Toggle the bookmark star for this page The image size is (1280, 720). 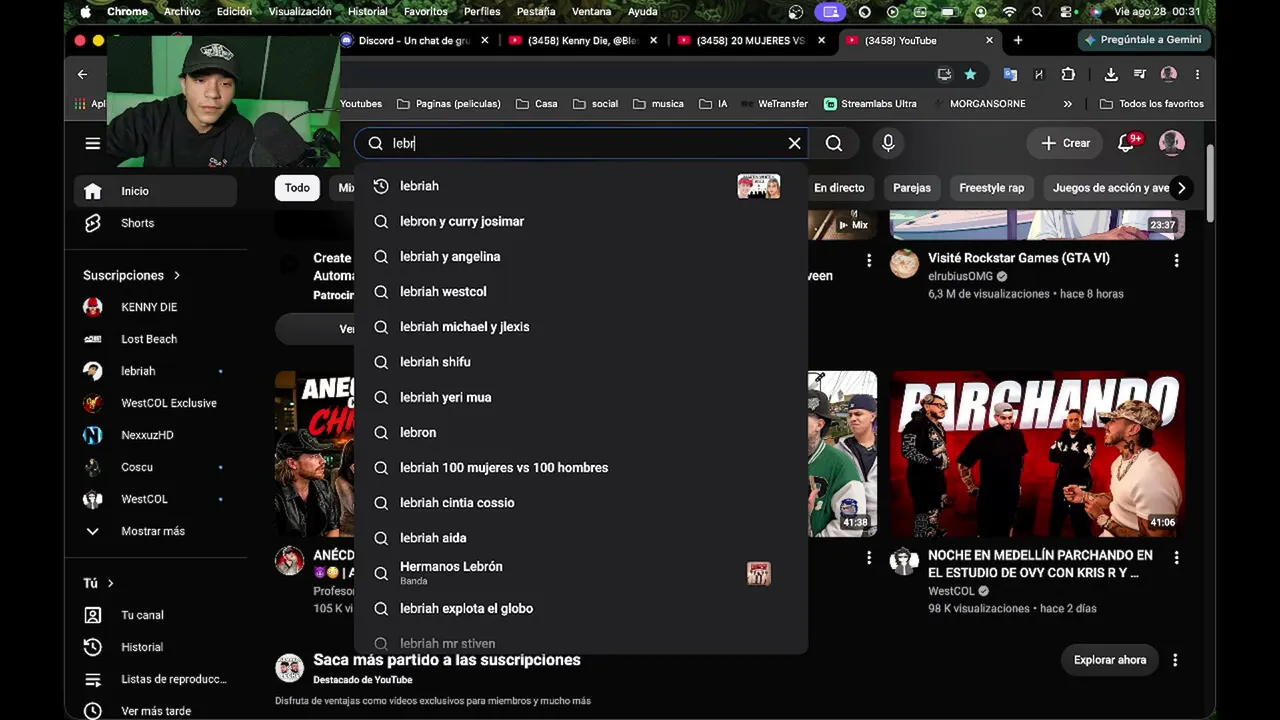[970, 74]
